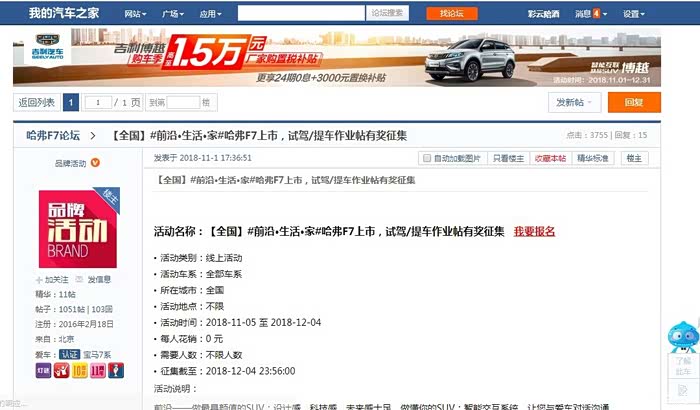Viewport: 700px width, 410px height.
Task: Click the 楼主 floor label button
Action: pyautogui.click(x=634, y=158)
